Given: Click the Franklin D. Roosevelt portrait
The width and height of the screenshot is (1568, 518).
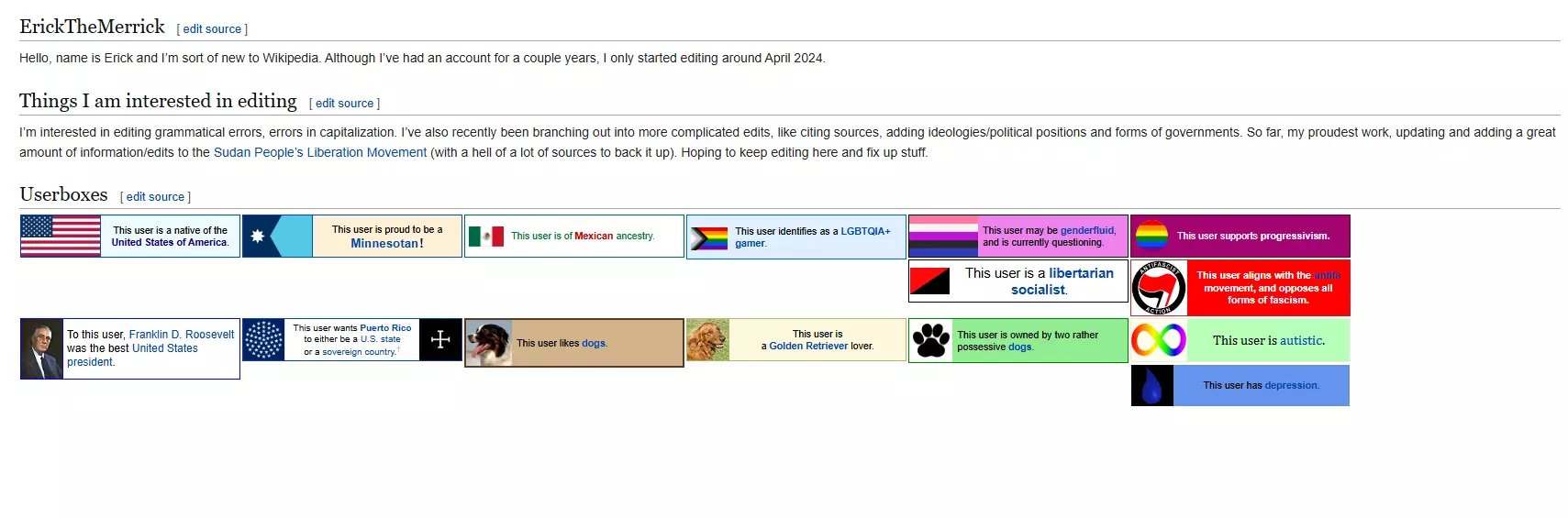Looking at the screenshot, I should point(41,348).
